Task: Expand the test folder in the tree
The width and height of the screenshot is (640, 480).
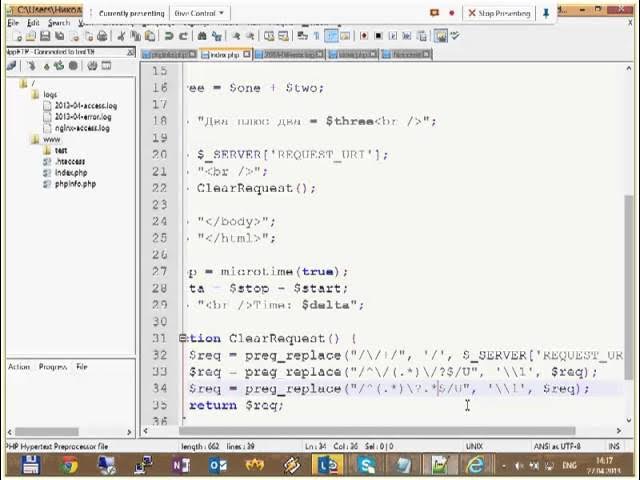Action: click(x=47, y=151)
